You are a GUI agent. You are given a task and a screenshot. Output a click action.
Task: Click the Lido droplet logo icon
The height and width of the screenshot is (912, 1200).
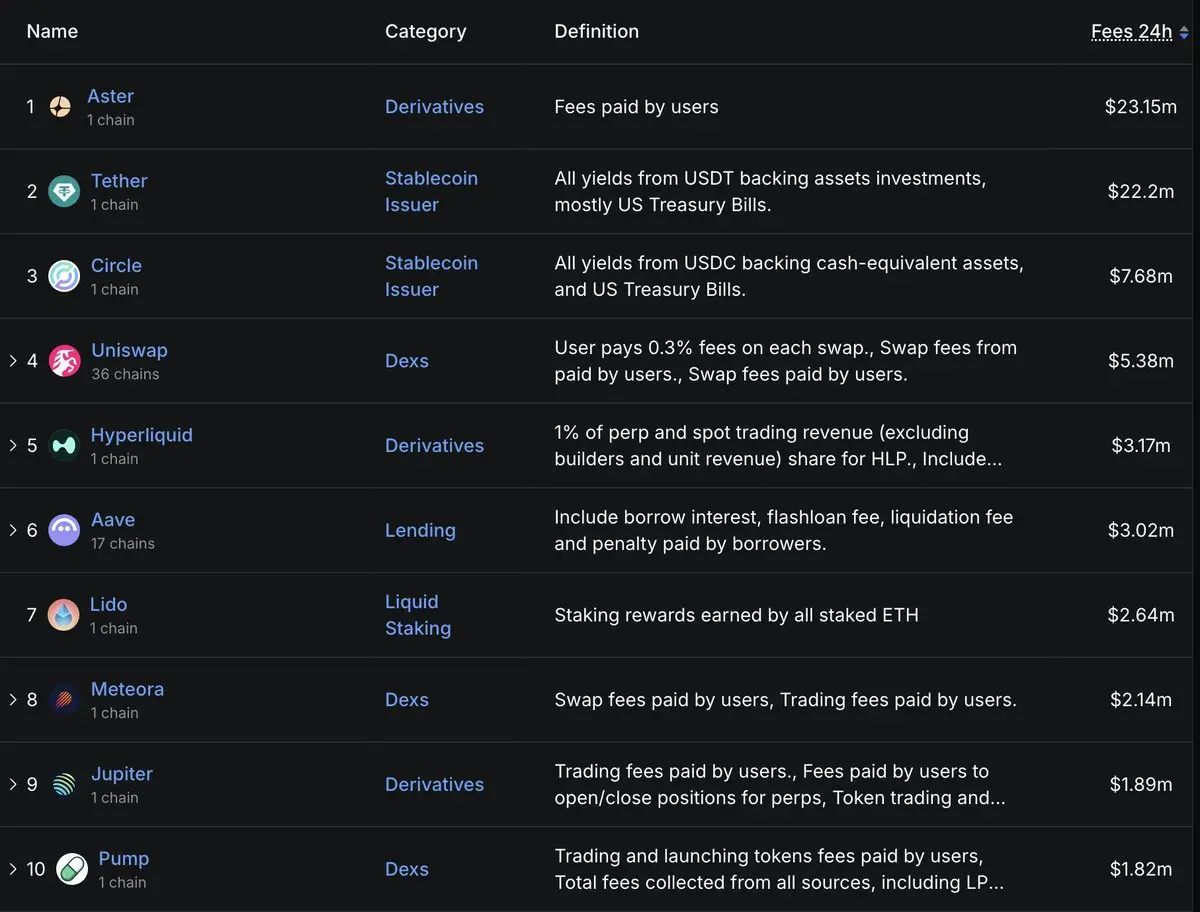tap(64, 615)
